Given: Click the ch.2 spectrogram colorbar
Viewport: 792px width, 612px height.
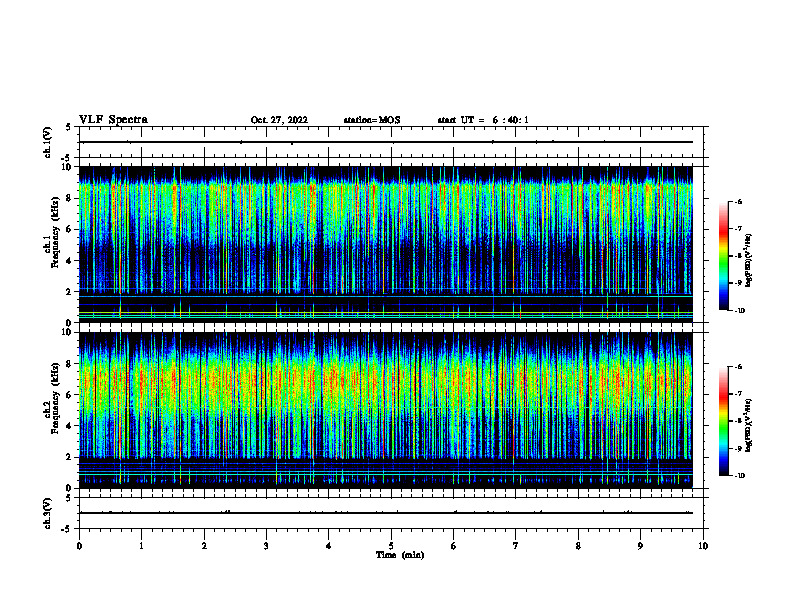Looking at the screenshot, I should pyautogui.click(x=724, y=421).
